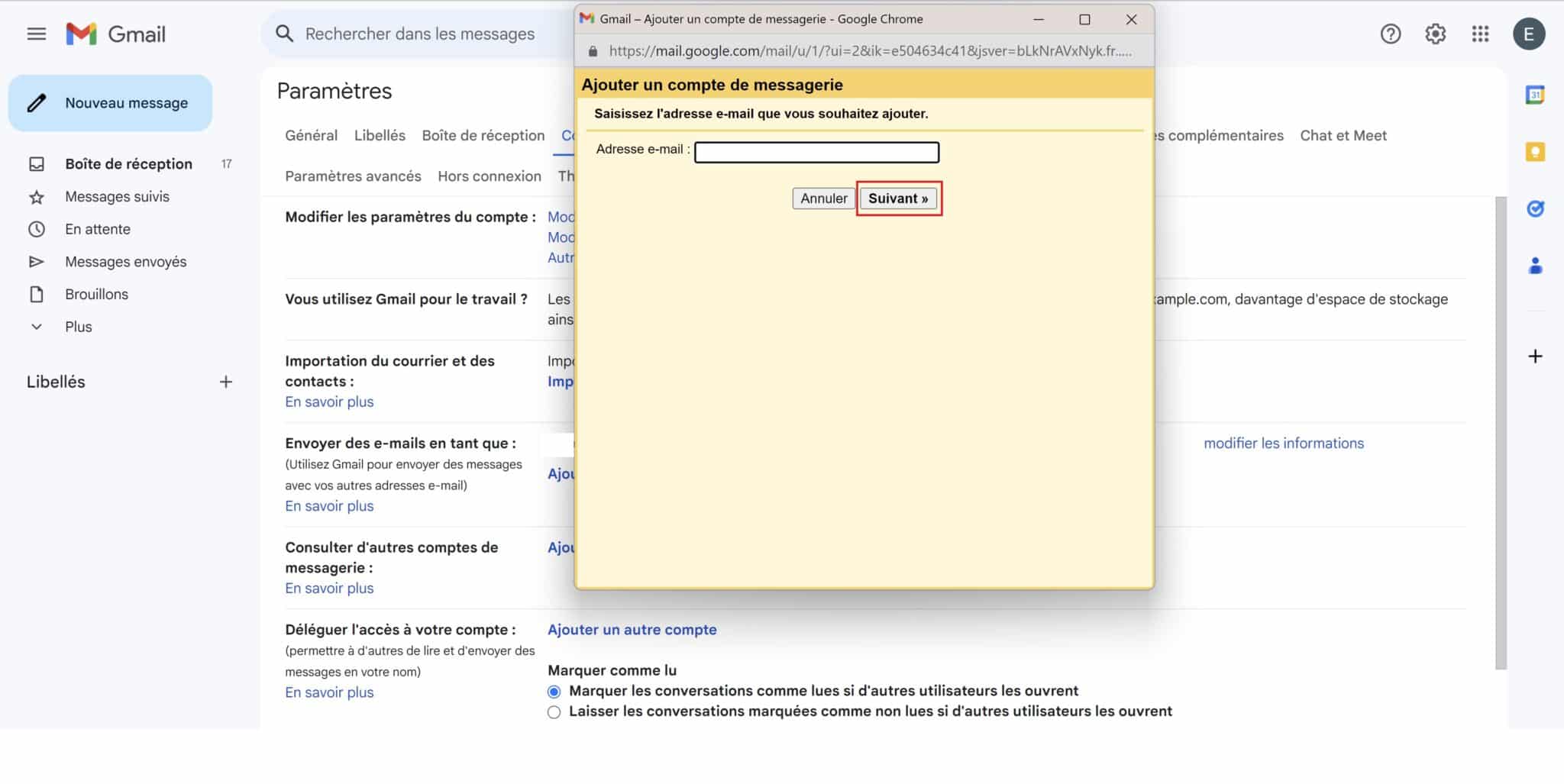The height and width of the screenshot is (784, 1564).
Task: Click the Rechercher dans les messages field
Action: point(419,34)
